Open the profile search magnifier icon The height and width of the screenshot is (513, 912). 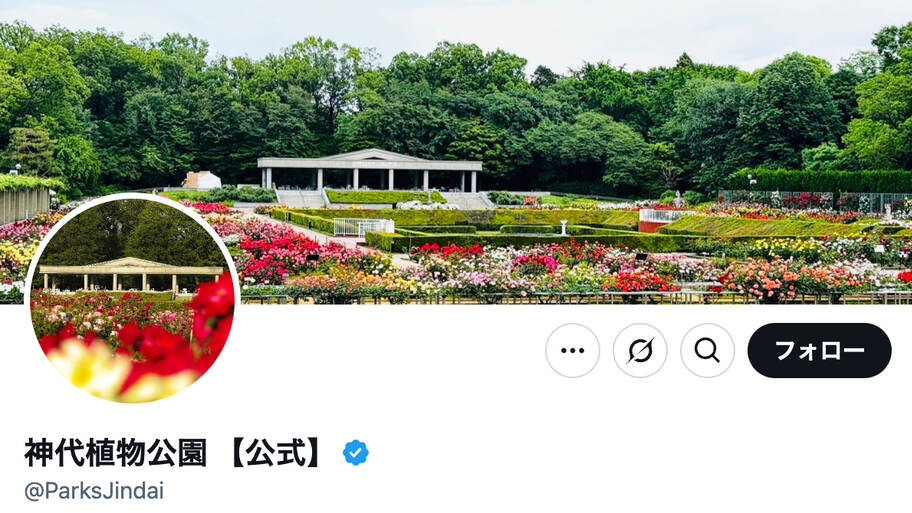[x=707, y=350]
